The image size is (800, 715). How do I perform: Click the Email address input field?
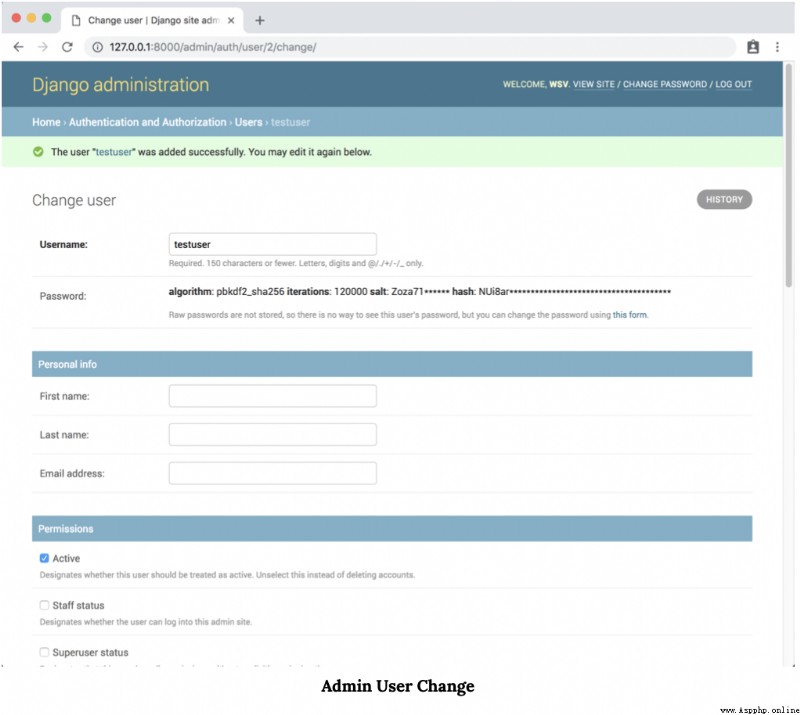(272, 473)
